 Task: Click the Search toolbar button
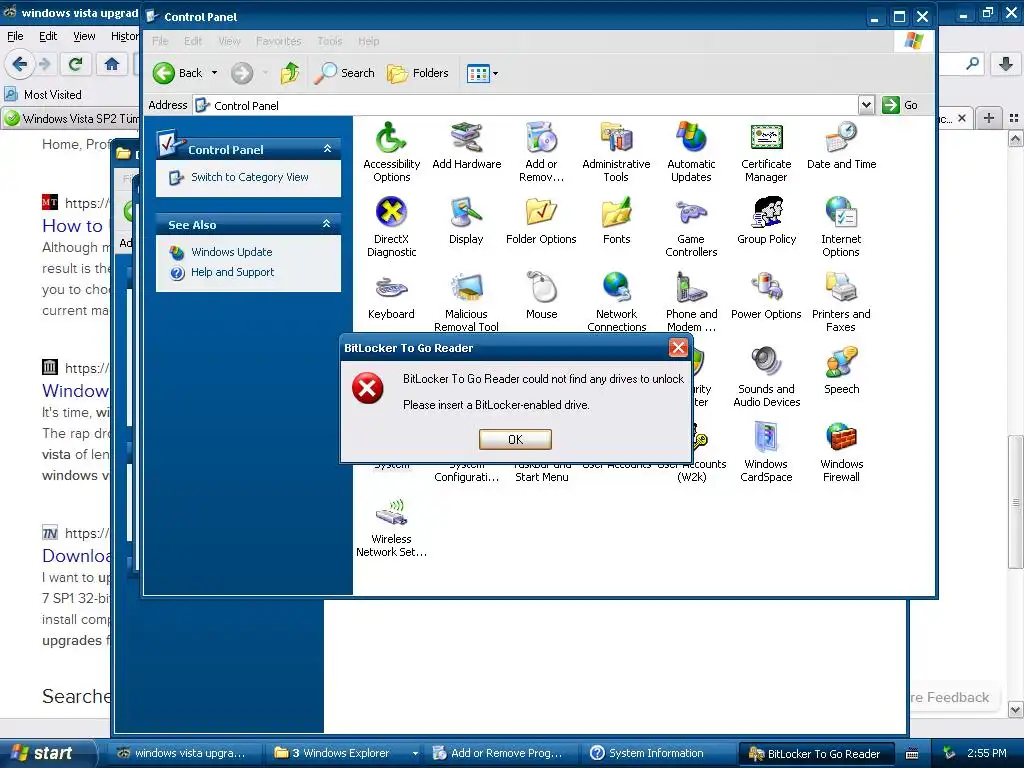[x=344, y=73]
